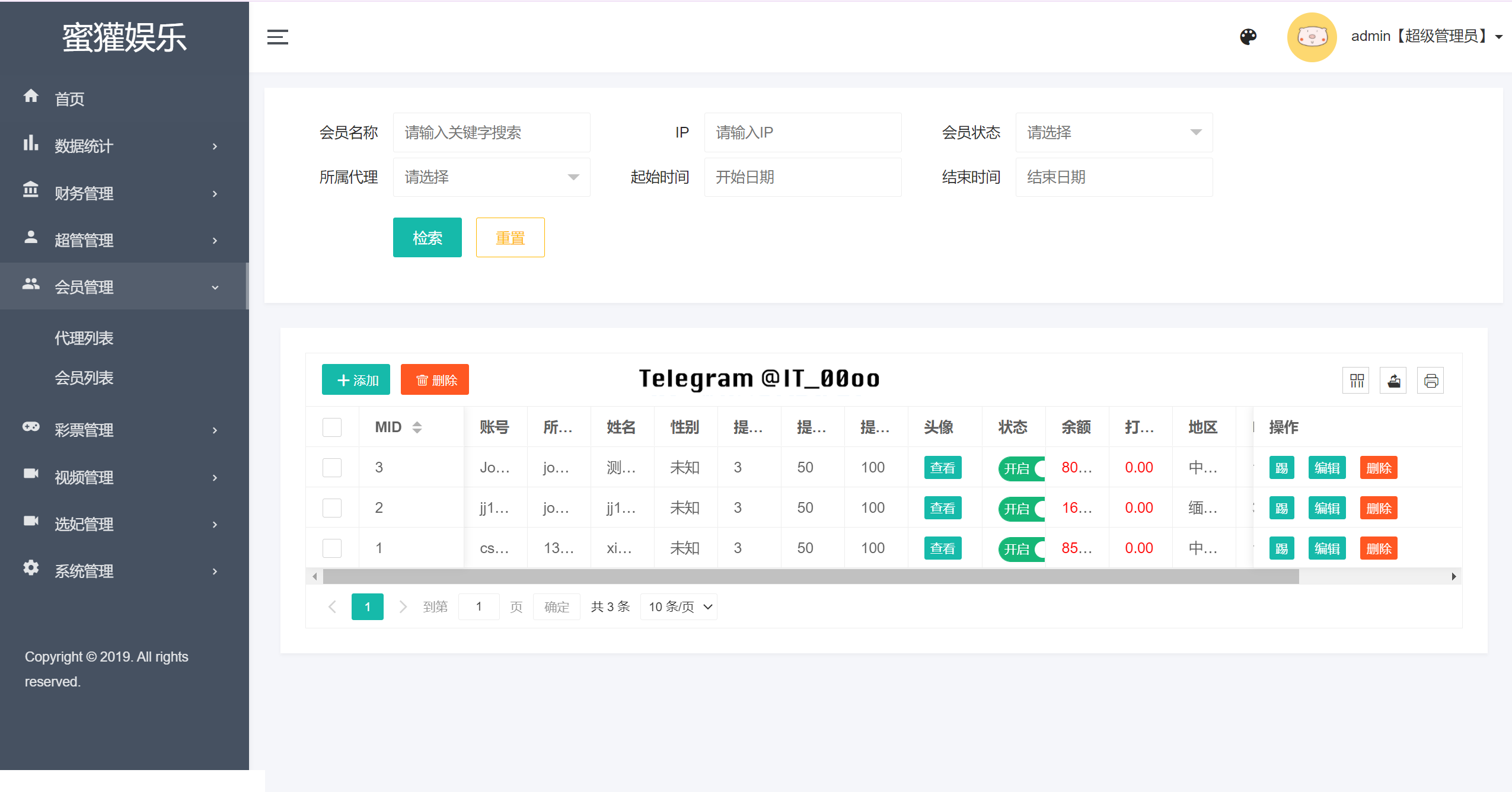Viewport: 1512px width, 792px height.
Task: Toggle the select-all header checkbox
Action: click(x=332, y=427)
